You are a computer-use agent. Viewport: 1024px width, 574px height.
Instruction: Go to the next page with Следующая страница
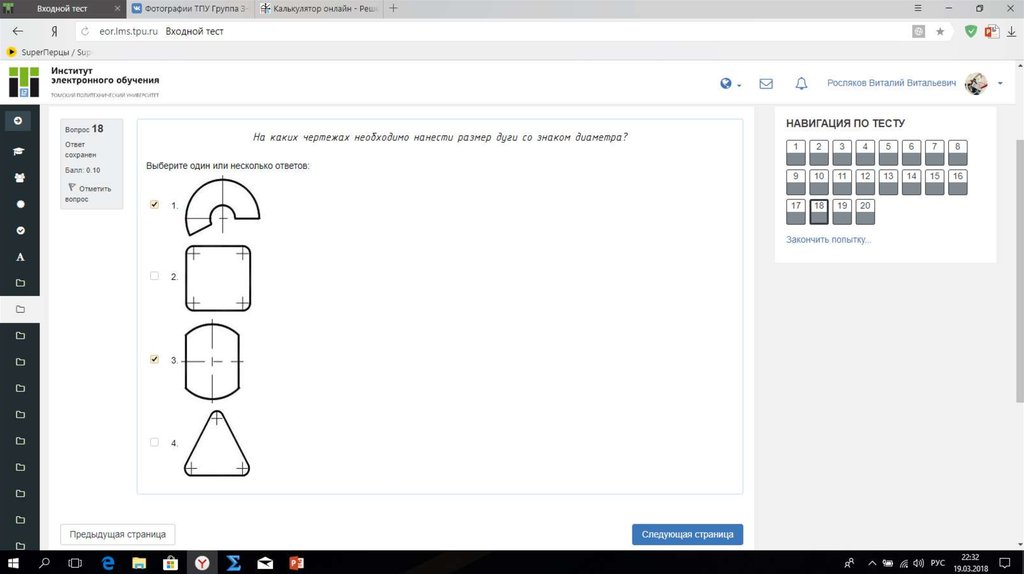687,534
